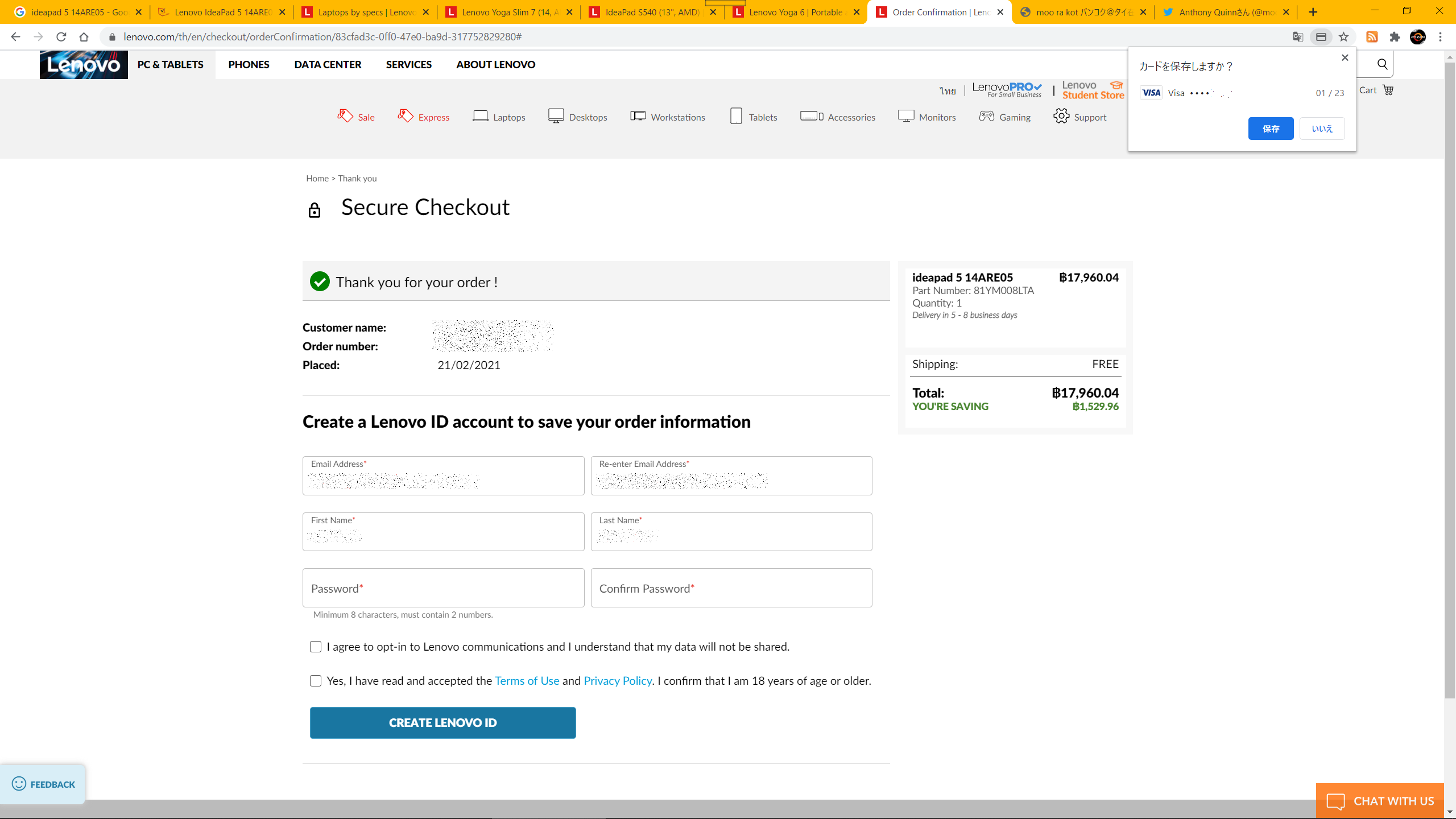Viewport: 1456px width, 819px height.
Task: Switch to the Lenovo Yoga 6 tab
Action: point(796,12)
